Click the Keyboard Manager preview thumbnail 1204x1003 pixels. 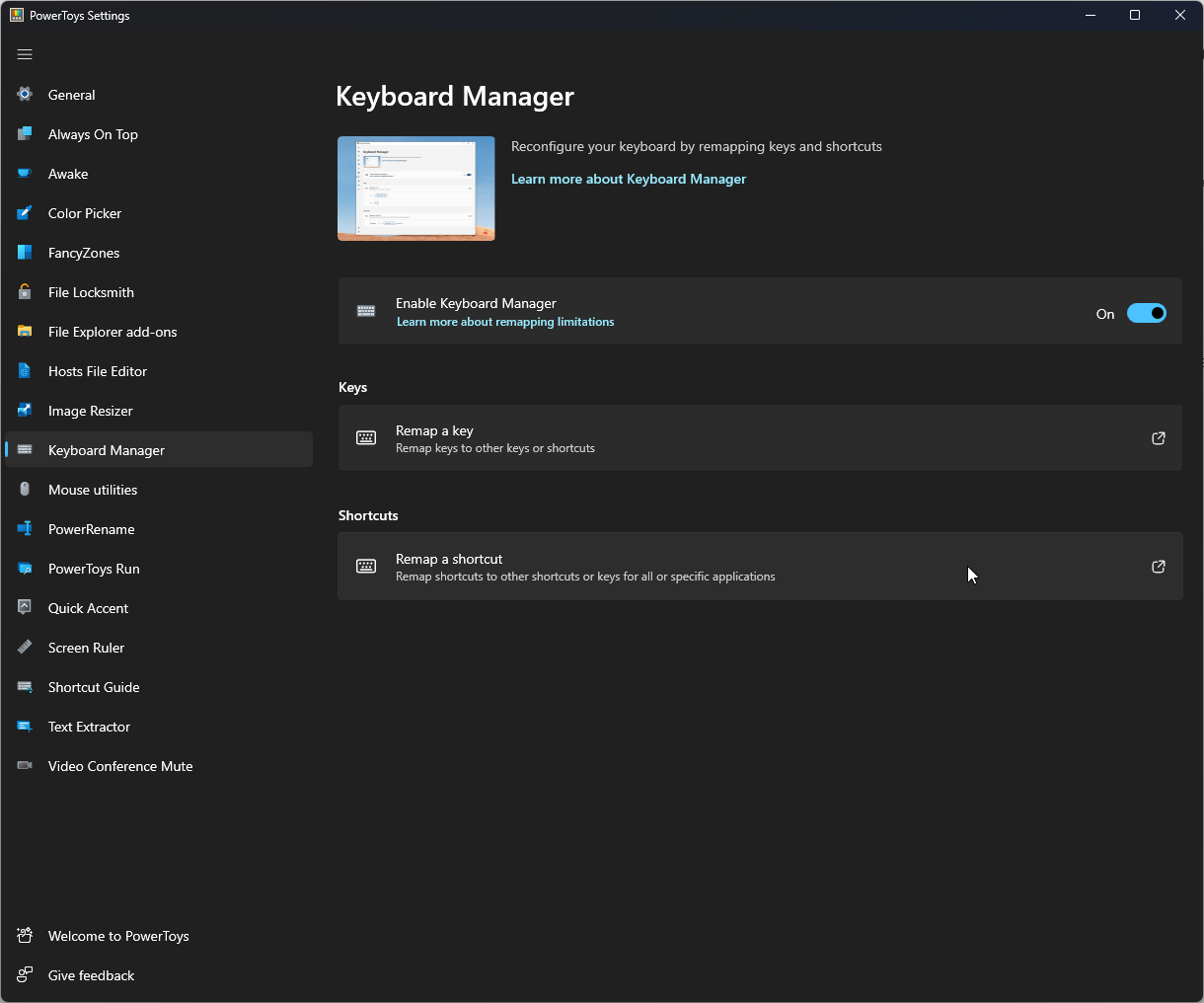(415, 188)
